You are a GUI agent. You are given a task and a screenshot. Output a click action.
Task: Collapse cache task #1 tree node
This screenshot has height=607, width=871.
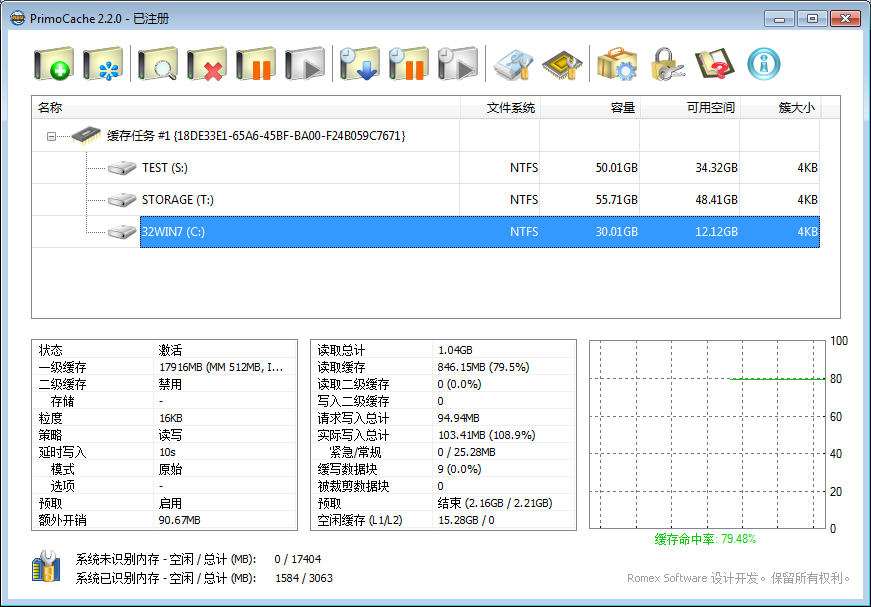tap(51, 136)
